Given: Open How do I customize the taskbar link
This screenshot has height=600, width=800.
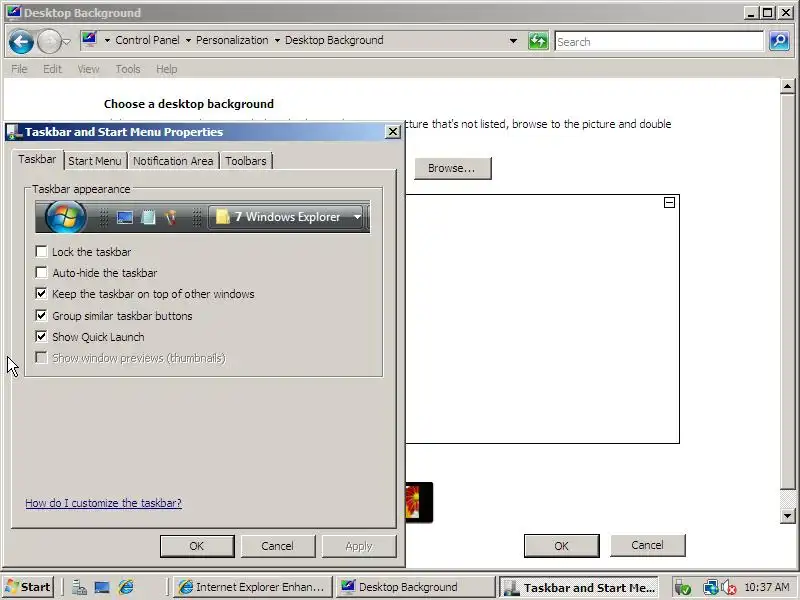Looking at the screenshot, I should click(x=104, y=503).
